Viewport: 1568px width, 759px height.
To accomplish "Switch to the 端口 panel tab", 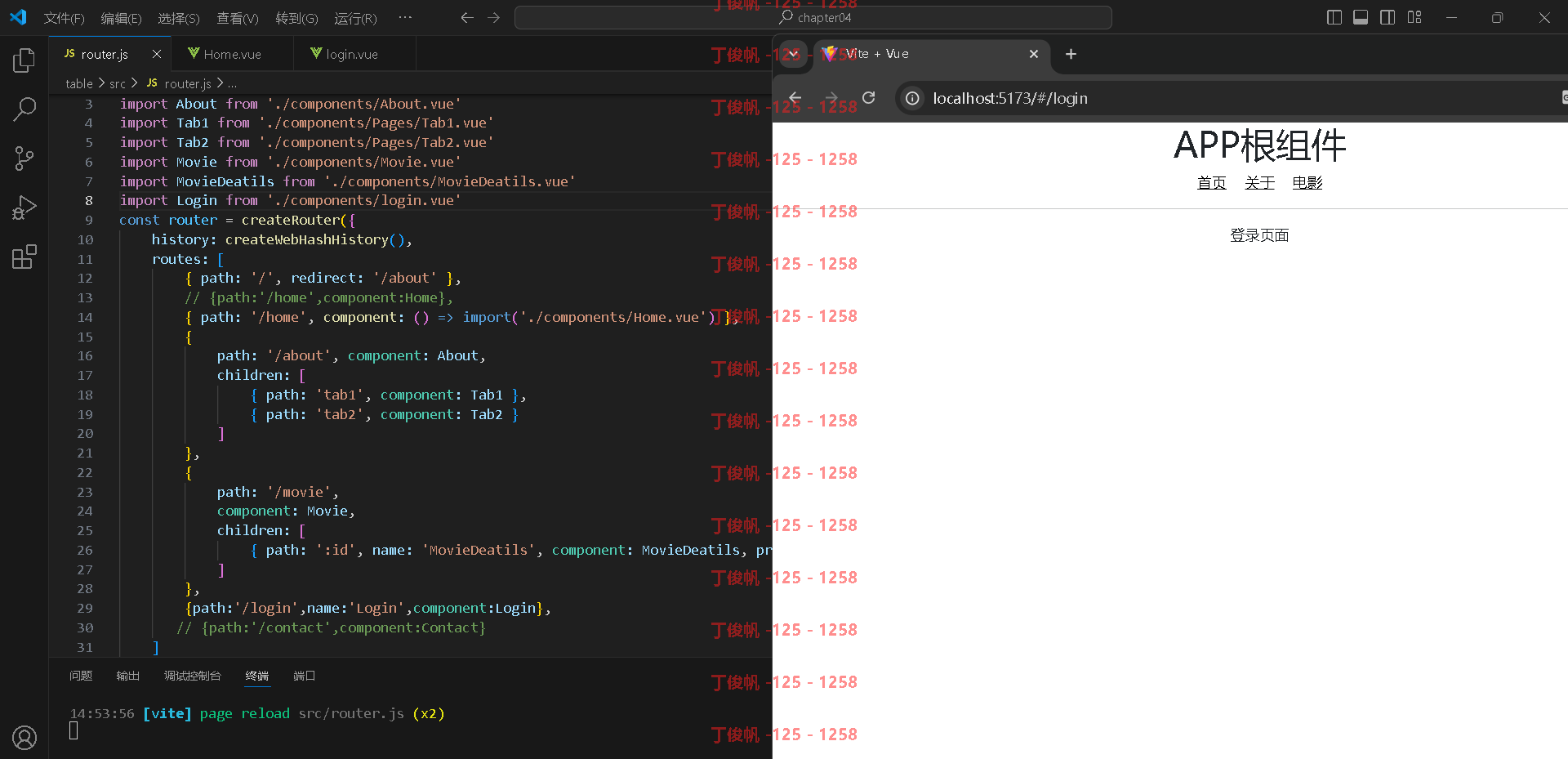I will click(305, 676).
